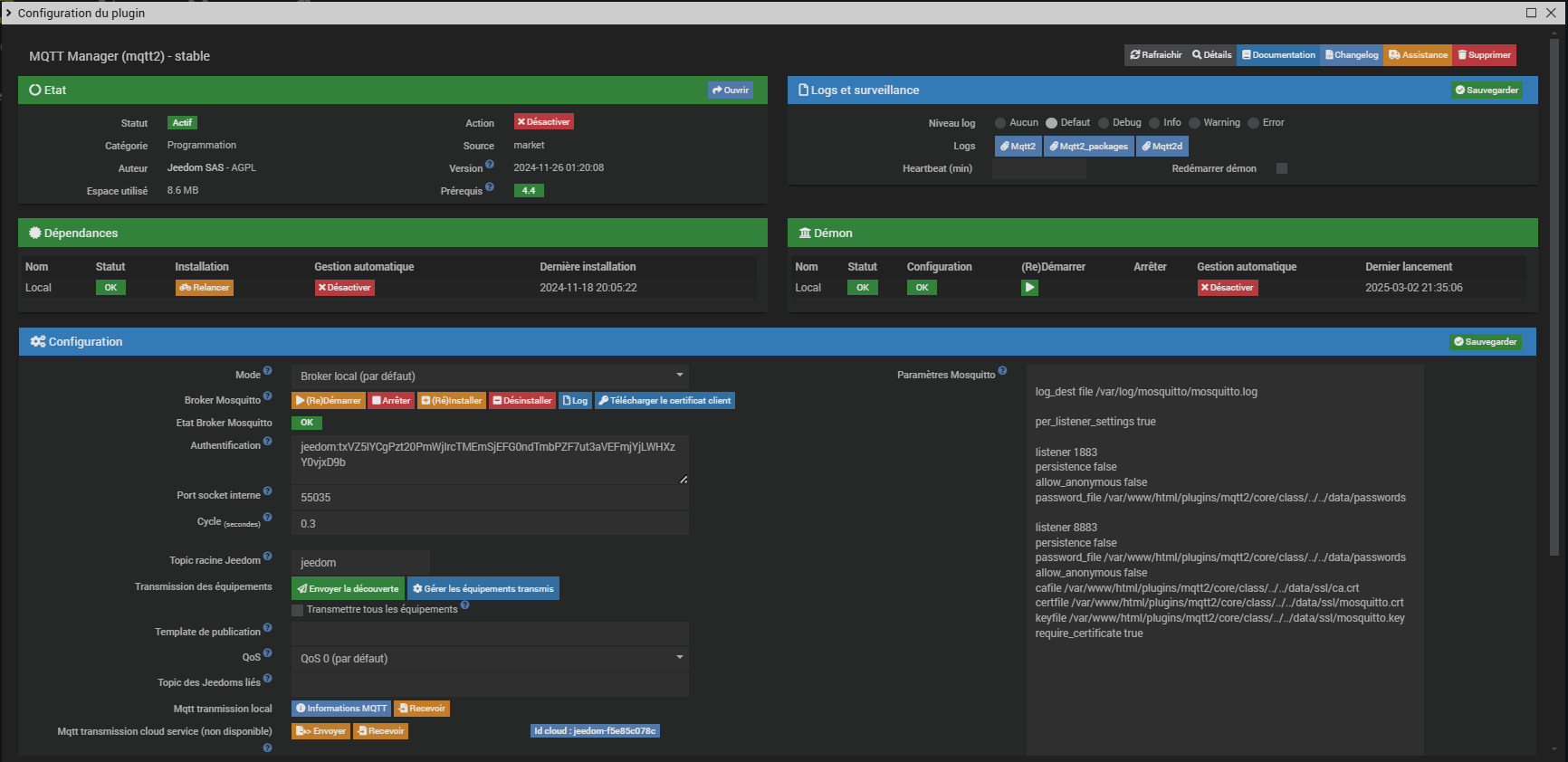Save Logs et surveillance settings
Image resolution: width=1568 pixels, height=762 pixels.
1487,90
